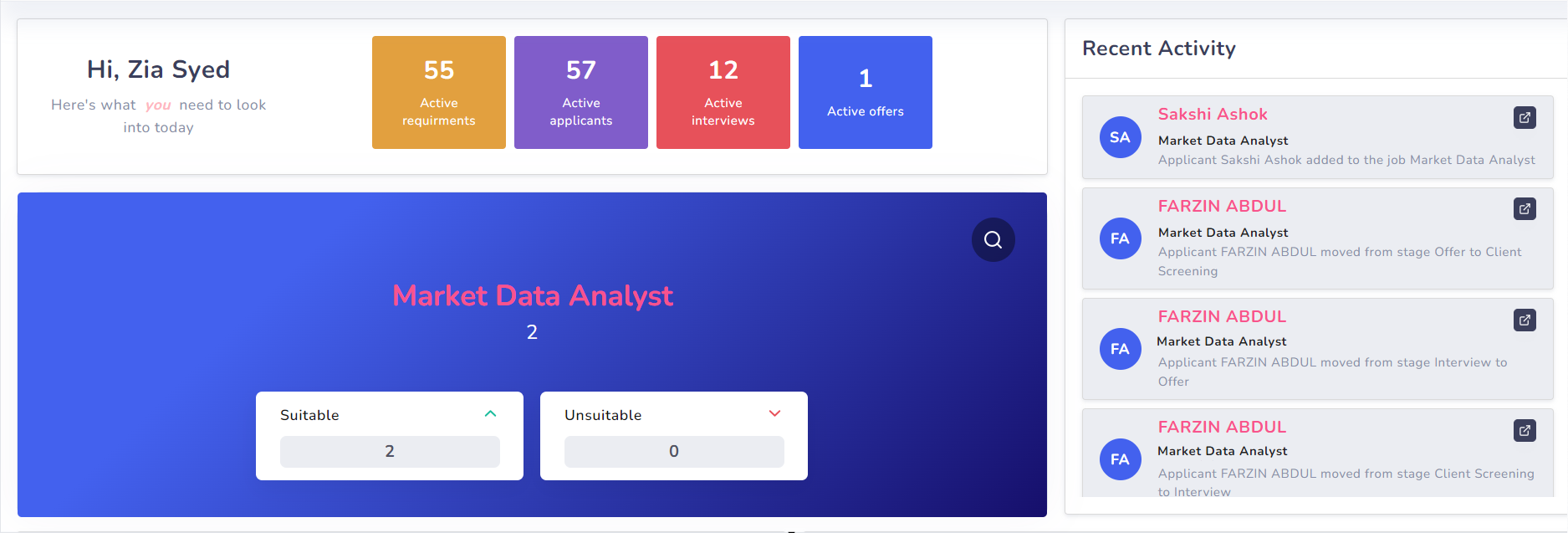The width and height of the screenshot is (1568, 533).
Task: Select the Recent Activity heading
Action: pos(1159,49)
